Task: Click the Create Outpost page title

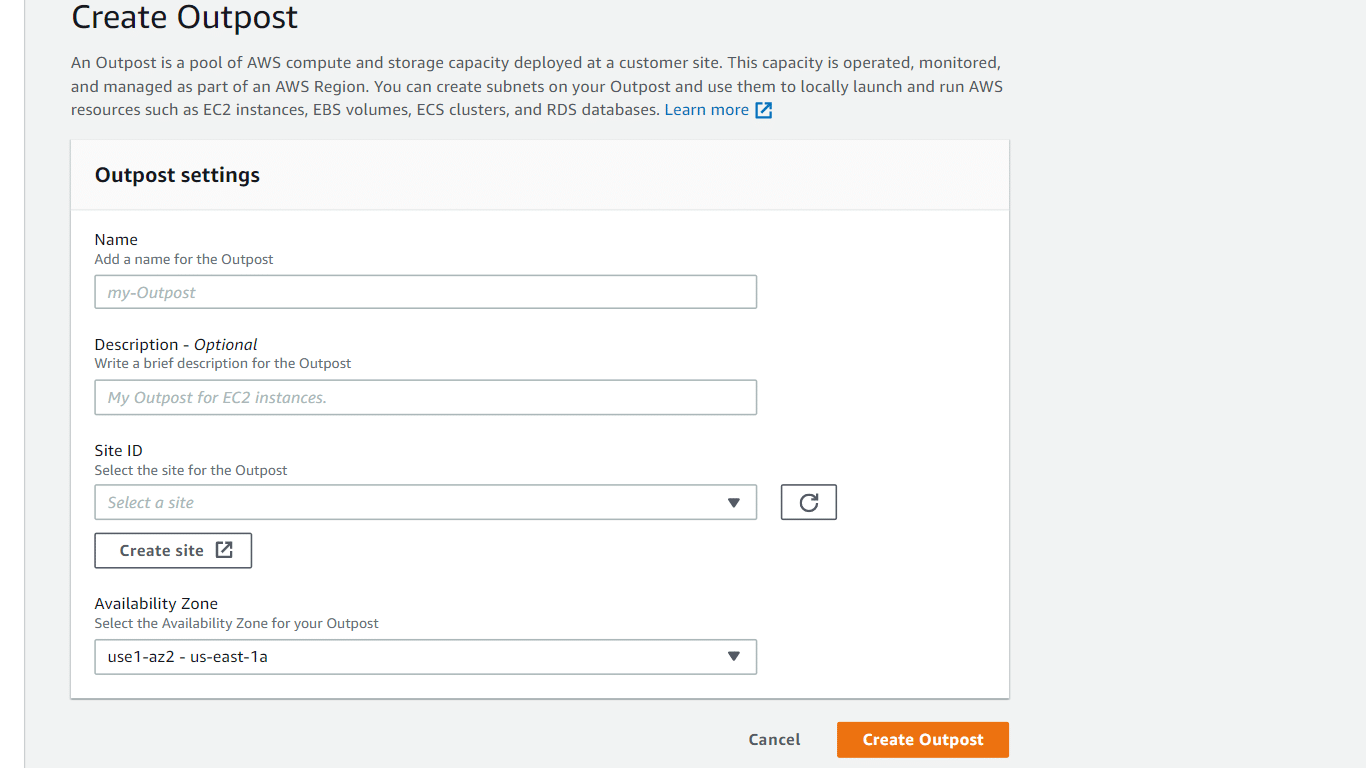Action: pos(184,17)
